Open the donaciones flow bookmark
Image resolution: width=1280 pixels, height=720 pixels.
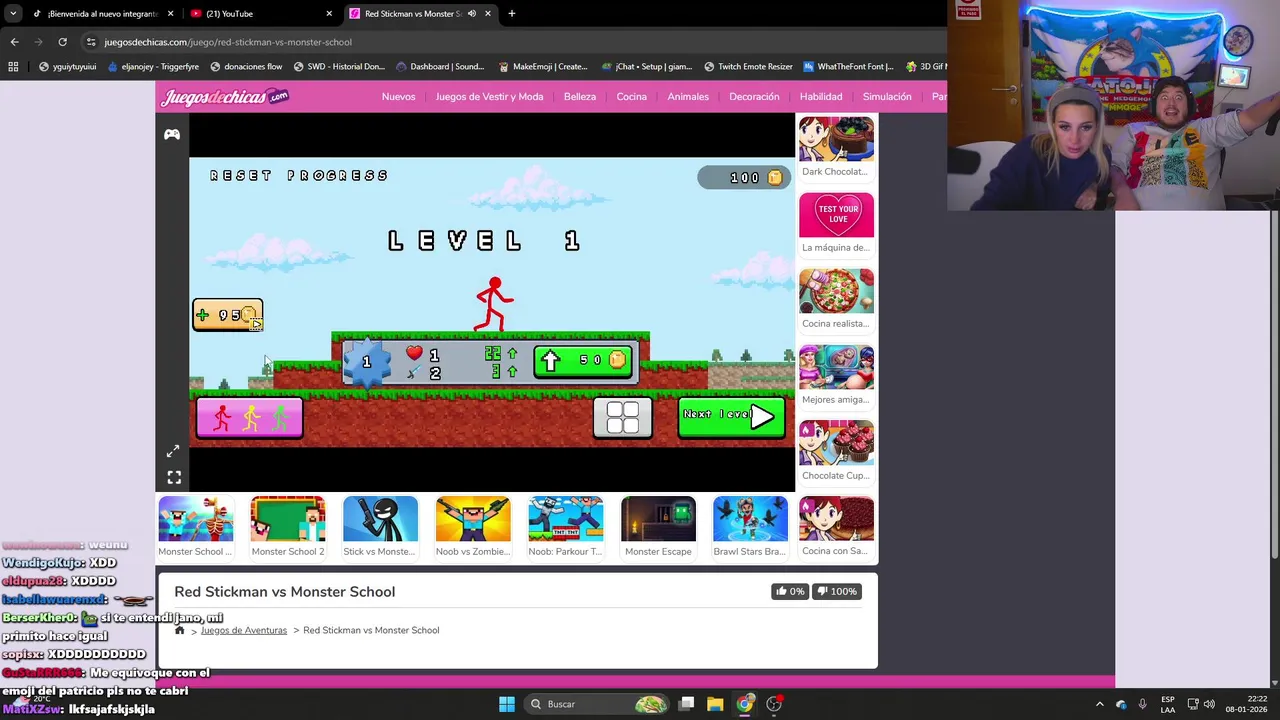[246, 67]
